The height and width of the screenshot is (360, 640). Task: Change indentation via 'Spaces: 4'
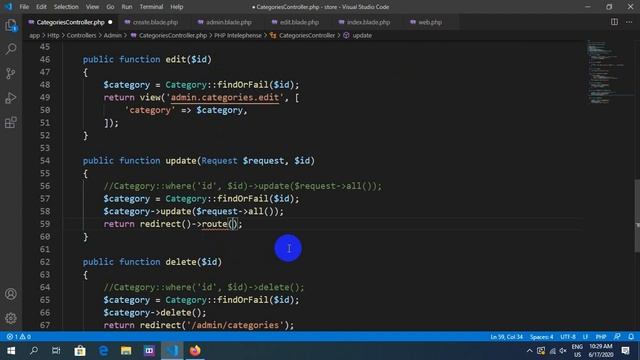542,337
